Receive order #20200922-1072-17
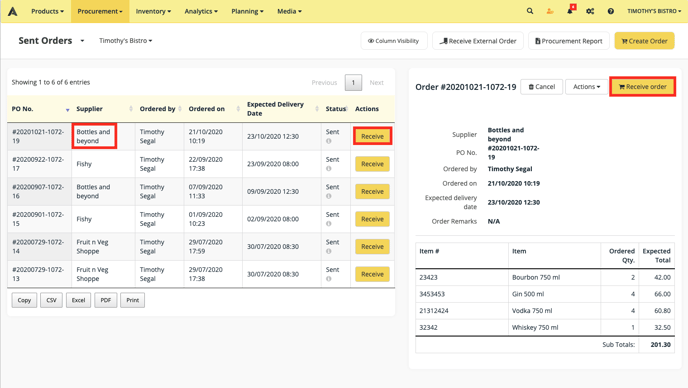 click(x=372, y=164)
